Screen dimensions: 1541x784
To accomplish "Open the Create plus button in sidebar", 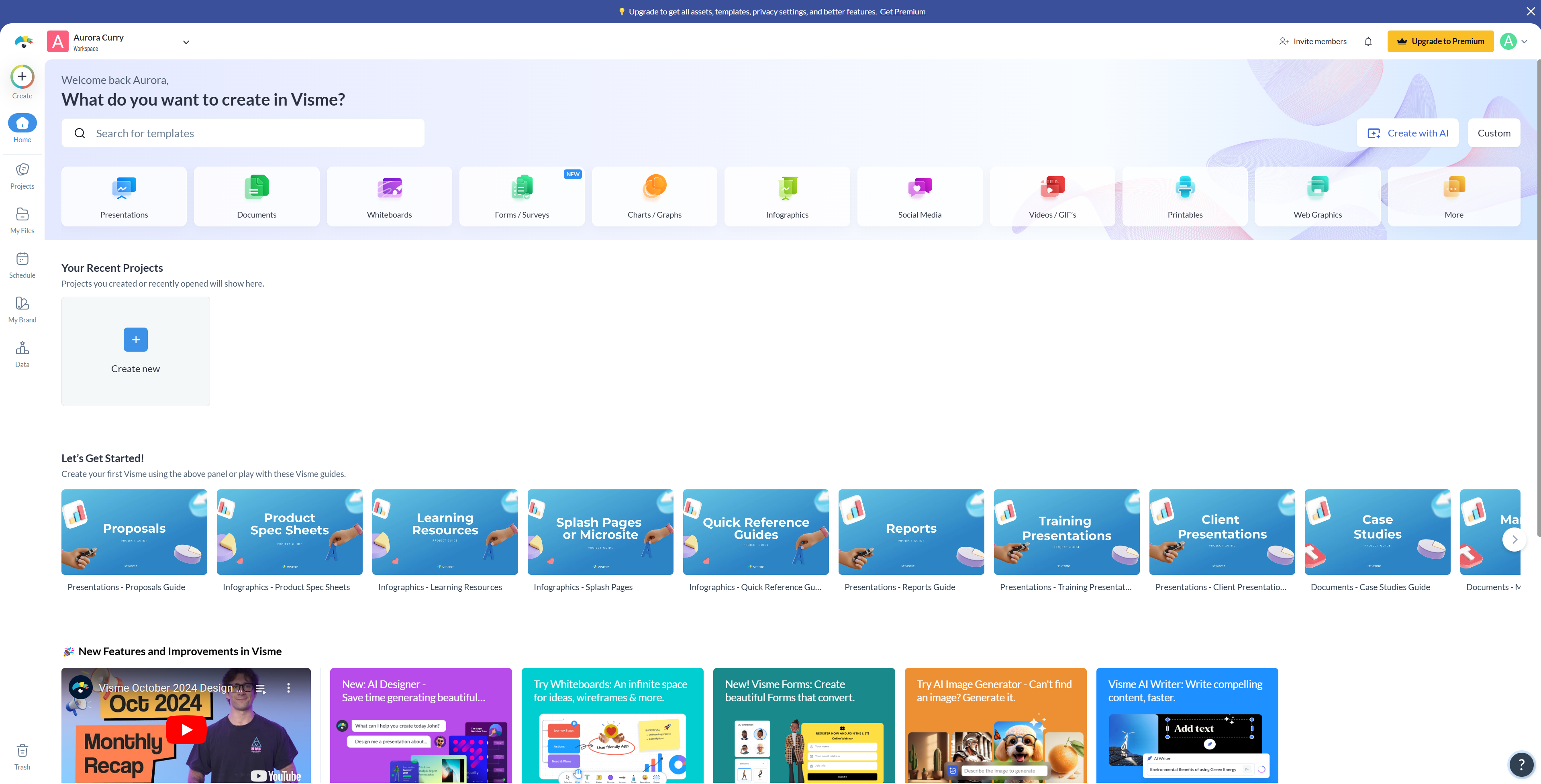I will pos(22,77).
